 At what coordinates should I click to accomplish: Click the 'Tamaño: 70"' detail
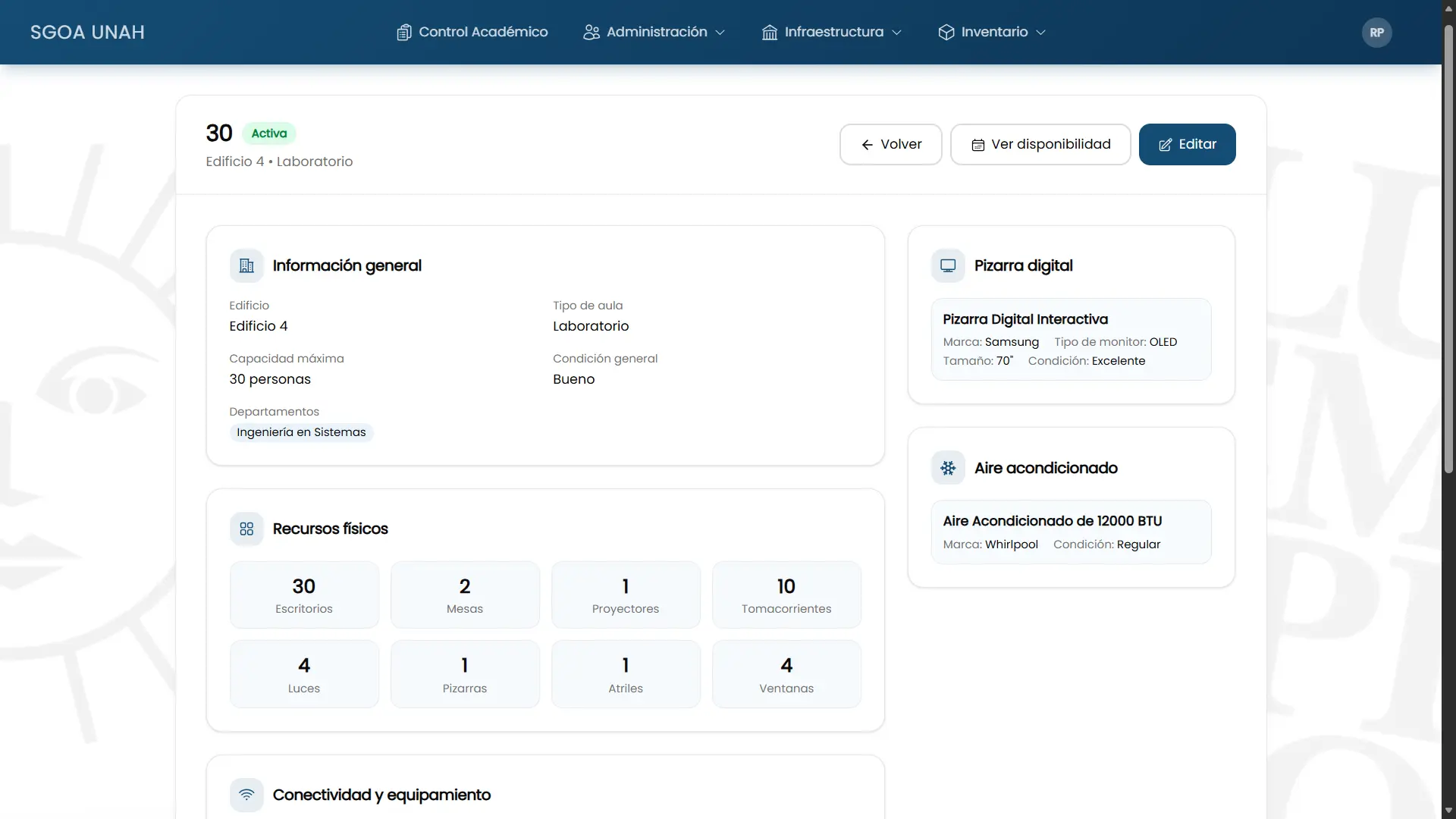pos(978,361)
